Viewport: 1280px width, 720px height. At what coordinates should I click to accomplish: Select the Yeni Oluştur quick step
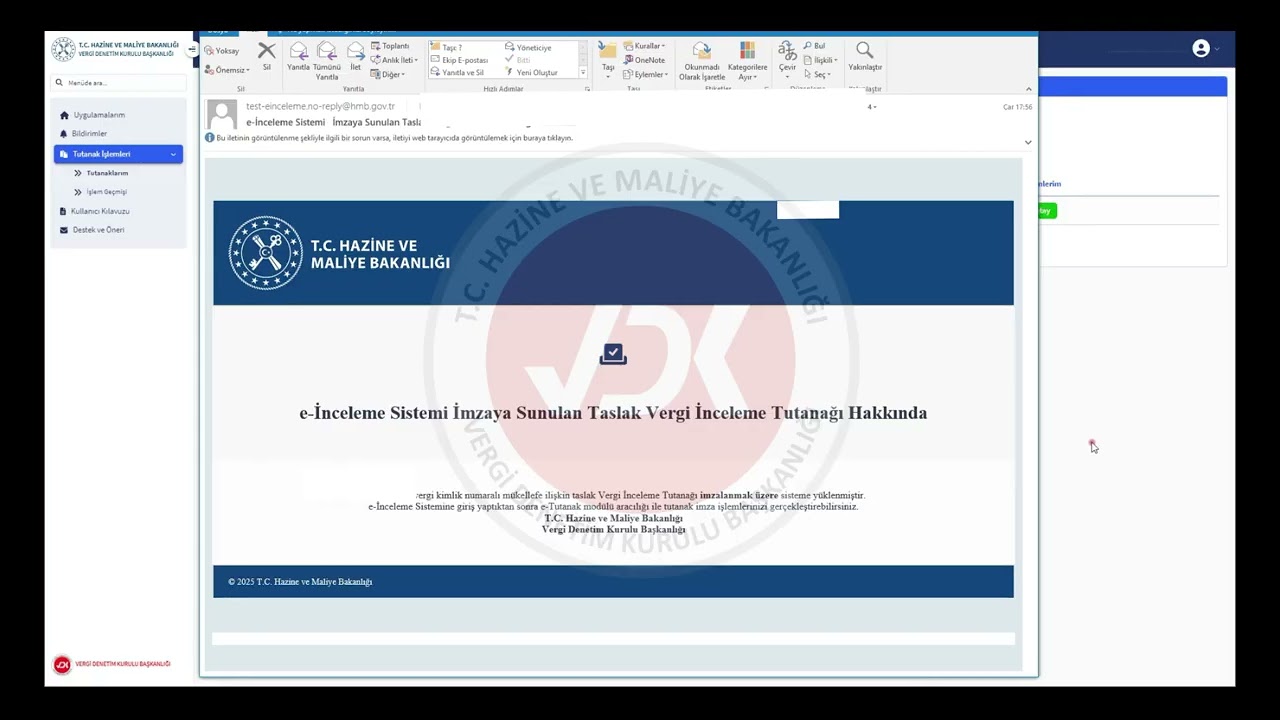click(x=531, y=73)
